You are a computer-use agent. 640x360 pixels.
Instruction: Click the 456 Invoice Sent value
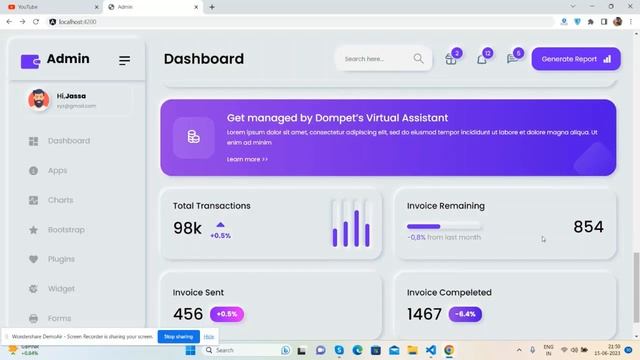188,314
